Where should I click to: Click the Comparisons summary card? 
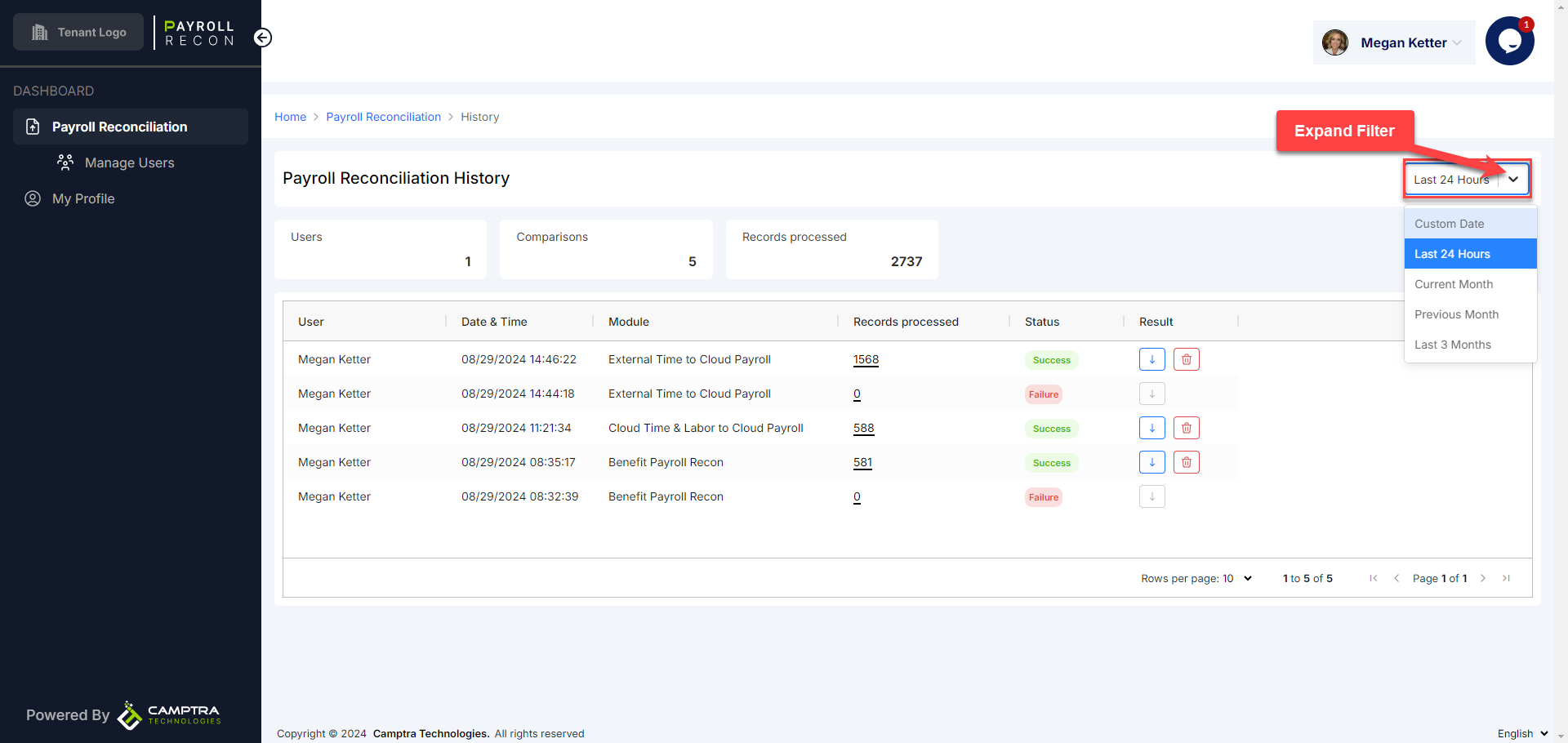pos(606,249)
